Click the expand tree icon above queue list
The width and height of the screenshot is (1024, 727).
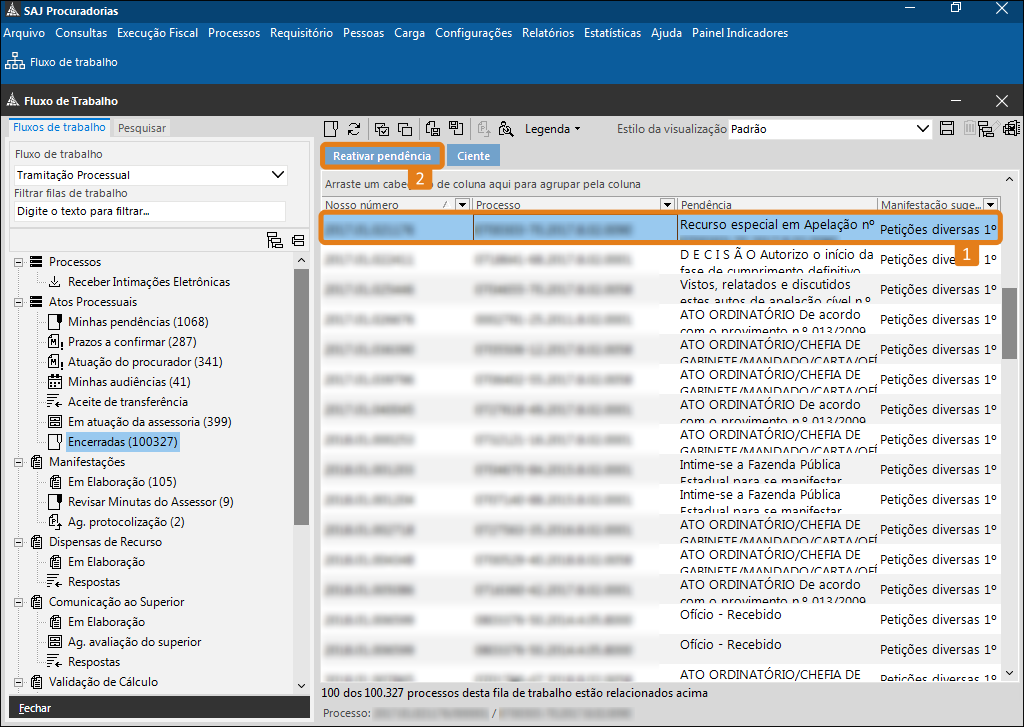pos(275,240)
